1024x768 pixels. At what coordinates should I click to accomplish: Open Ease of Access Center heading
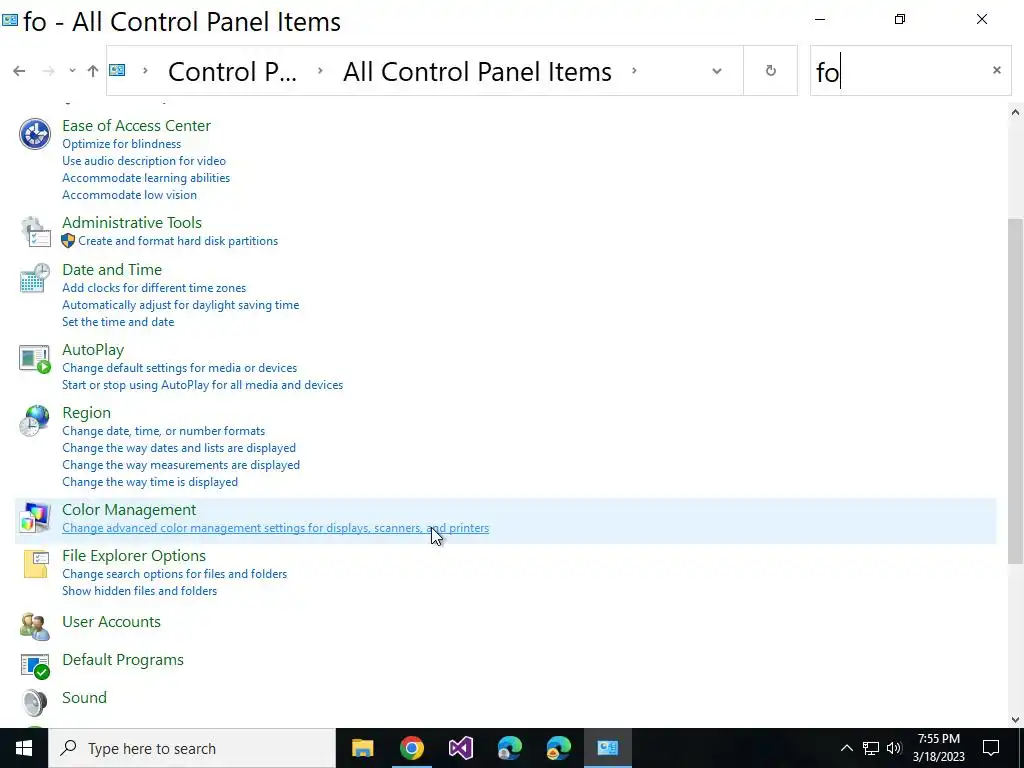[136, 125]
